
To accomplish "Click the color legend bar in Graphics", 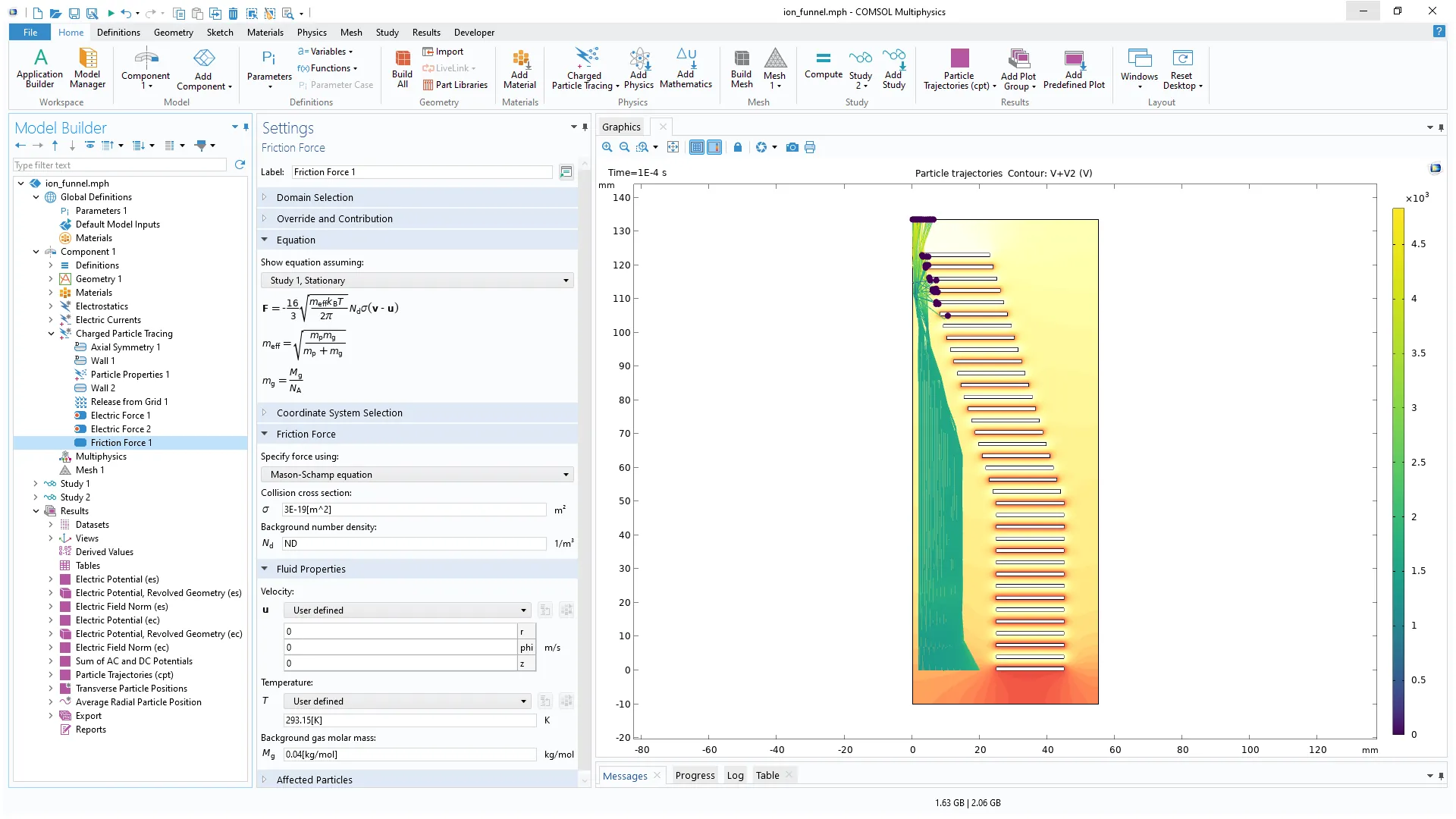I will 1398,470.
